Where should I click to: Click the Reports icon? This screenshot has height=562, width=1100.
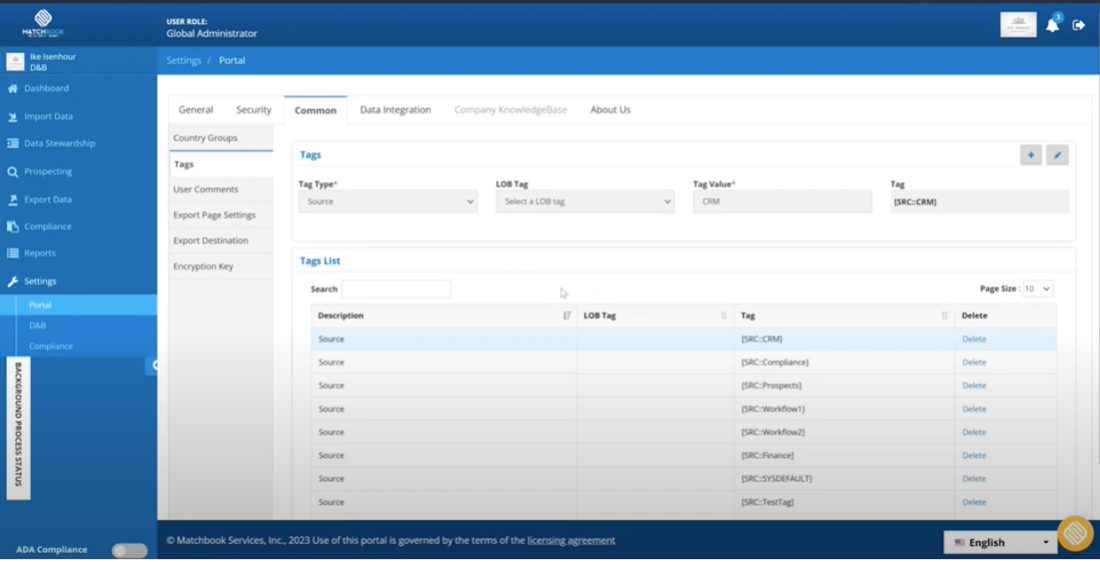point(13,253)
